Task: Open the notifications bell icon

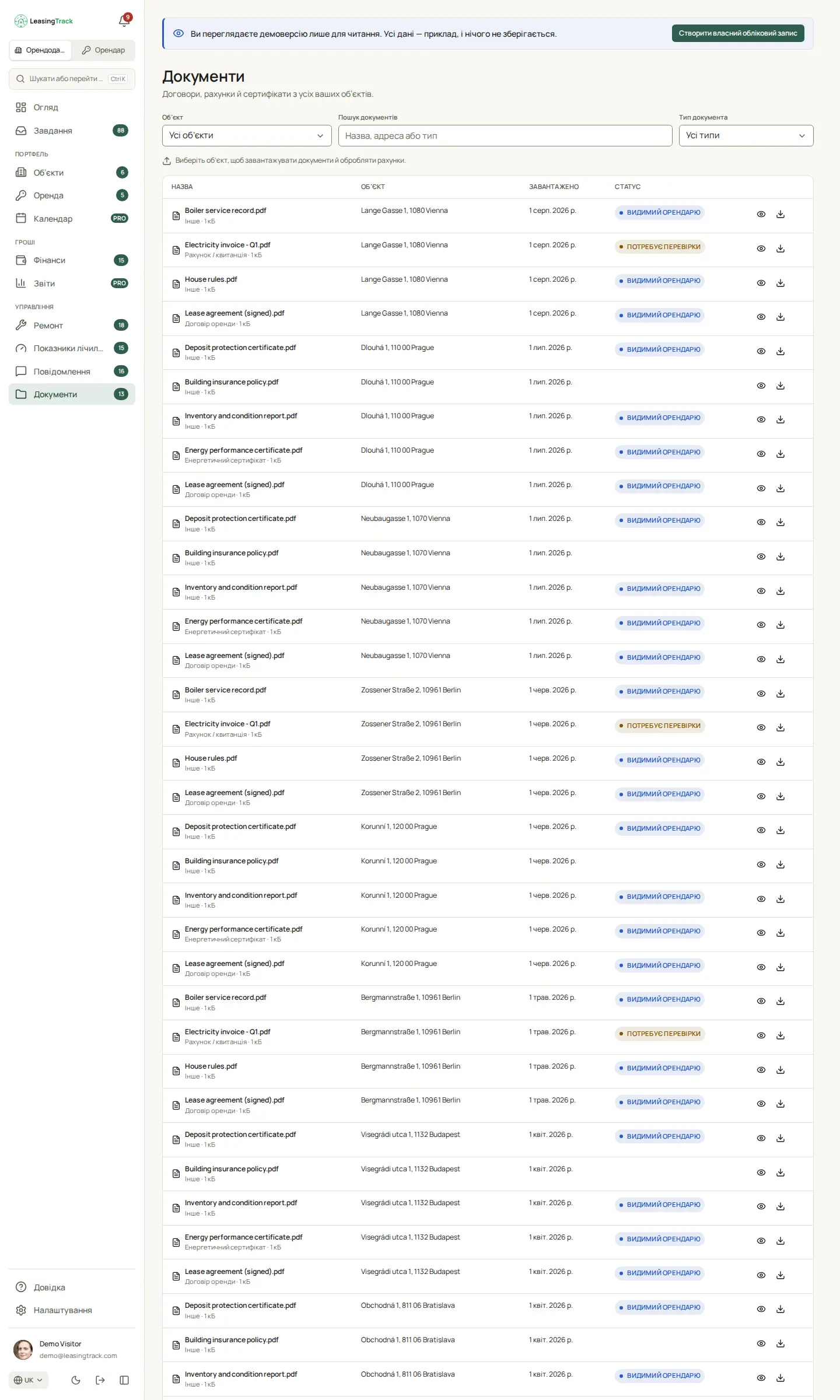Action: pos(124,21)
